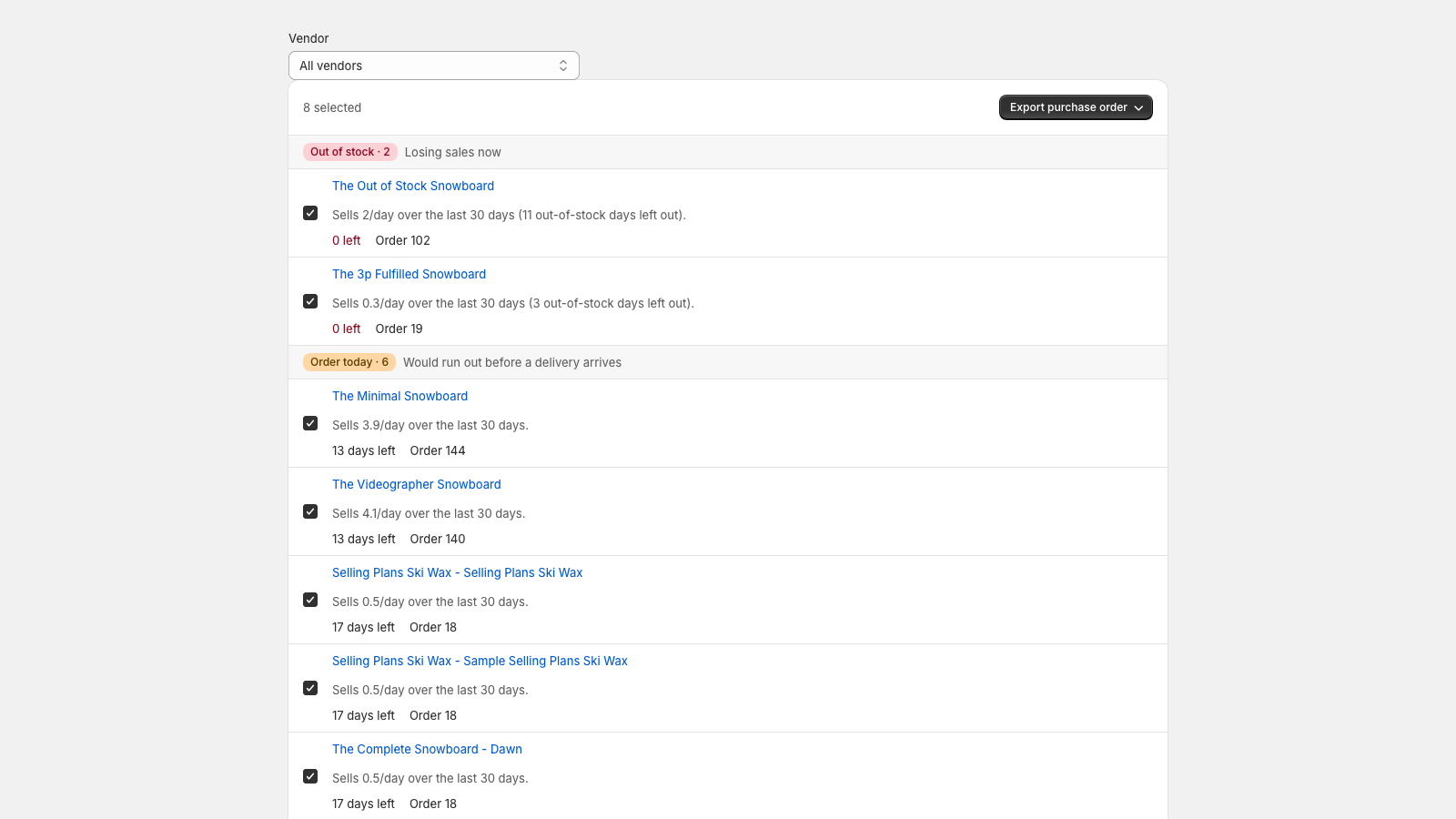1456x819 pixels.
Task: Open The Minimal Snowboard product link
Action: [x=399, y=396]
